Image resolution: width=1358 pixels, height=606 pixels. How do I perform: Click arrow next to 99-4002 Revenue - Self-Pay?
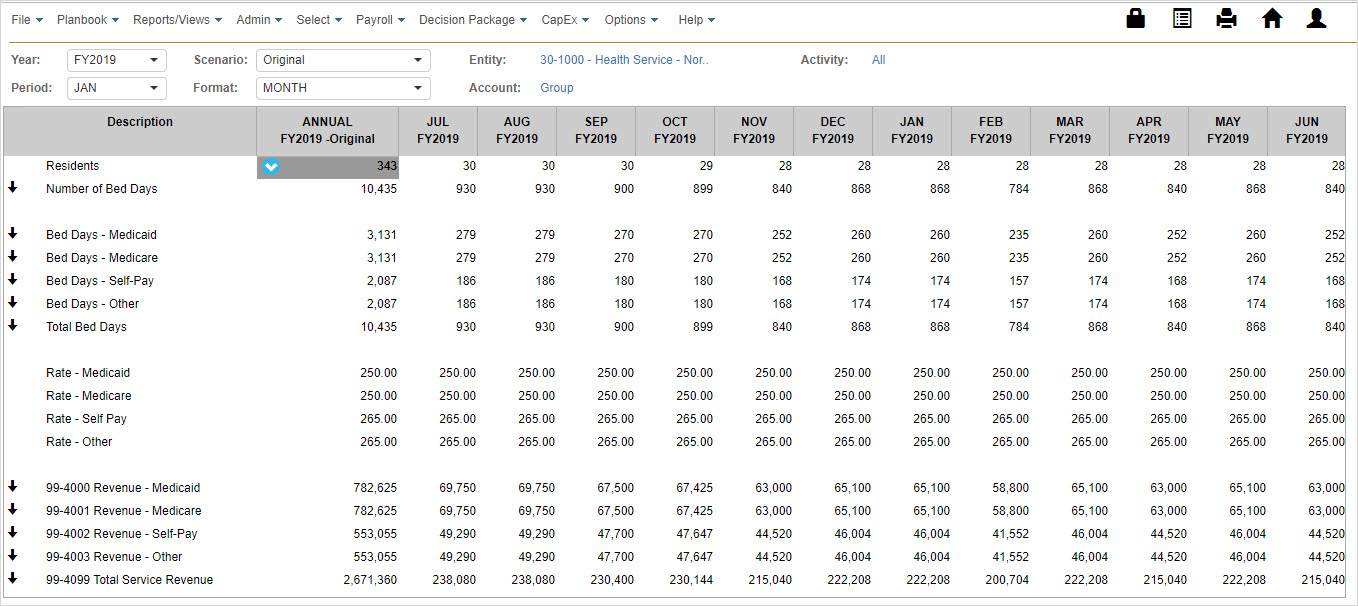[x=13, y=533]
